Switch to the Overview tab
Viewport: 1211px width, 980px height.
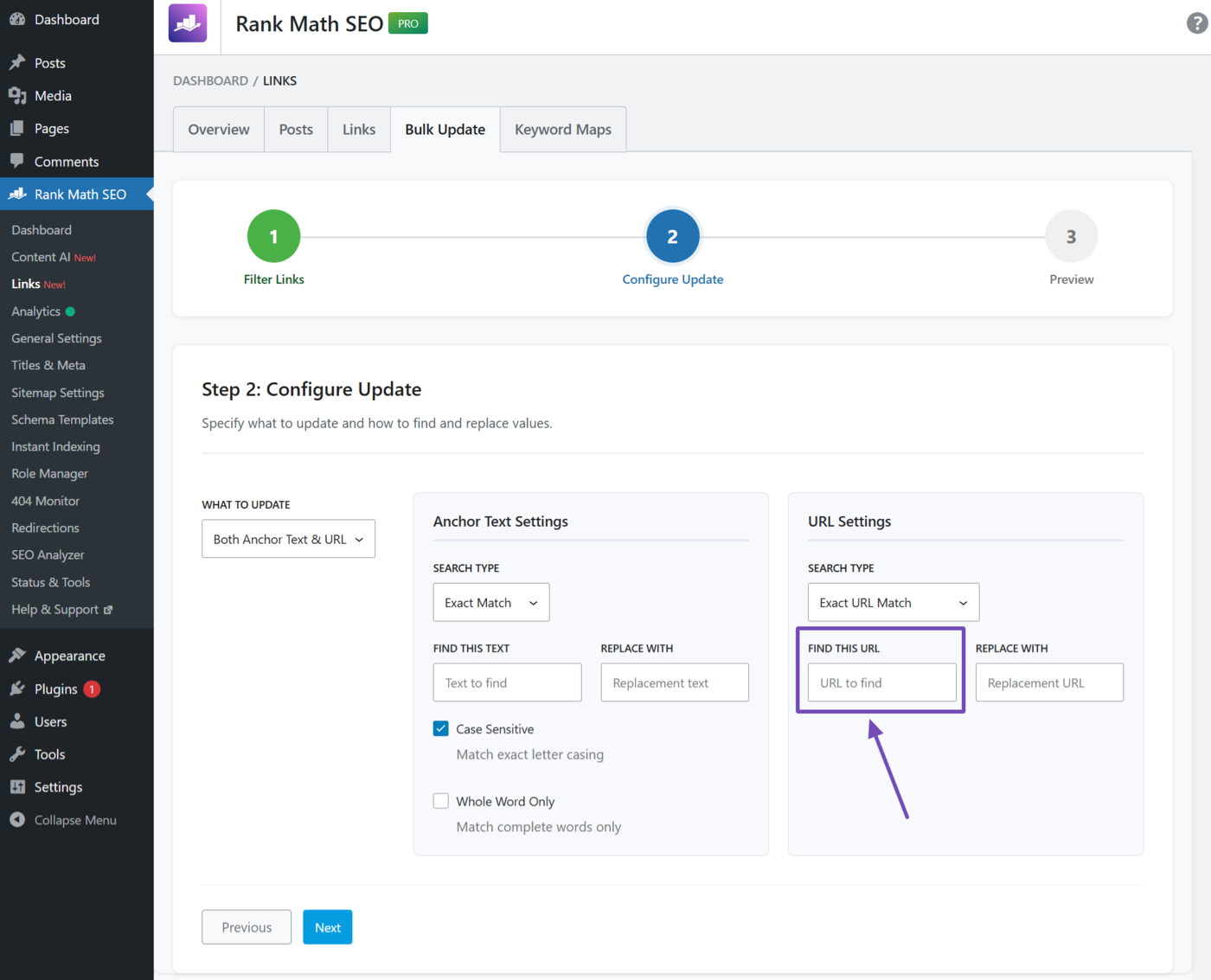tap(218, 129)
